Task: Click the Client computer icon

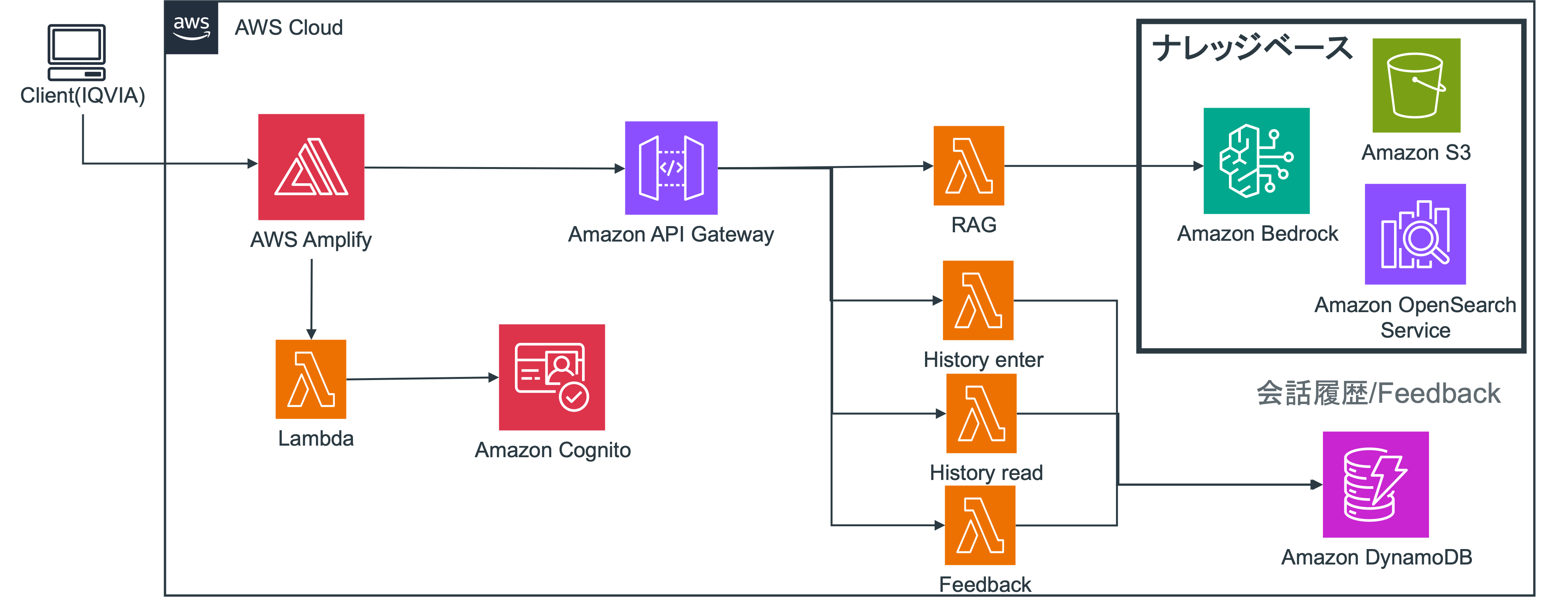Action: click(77, 52)
